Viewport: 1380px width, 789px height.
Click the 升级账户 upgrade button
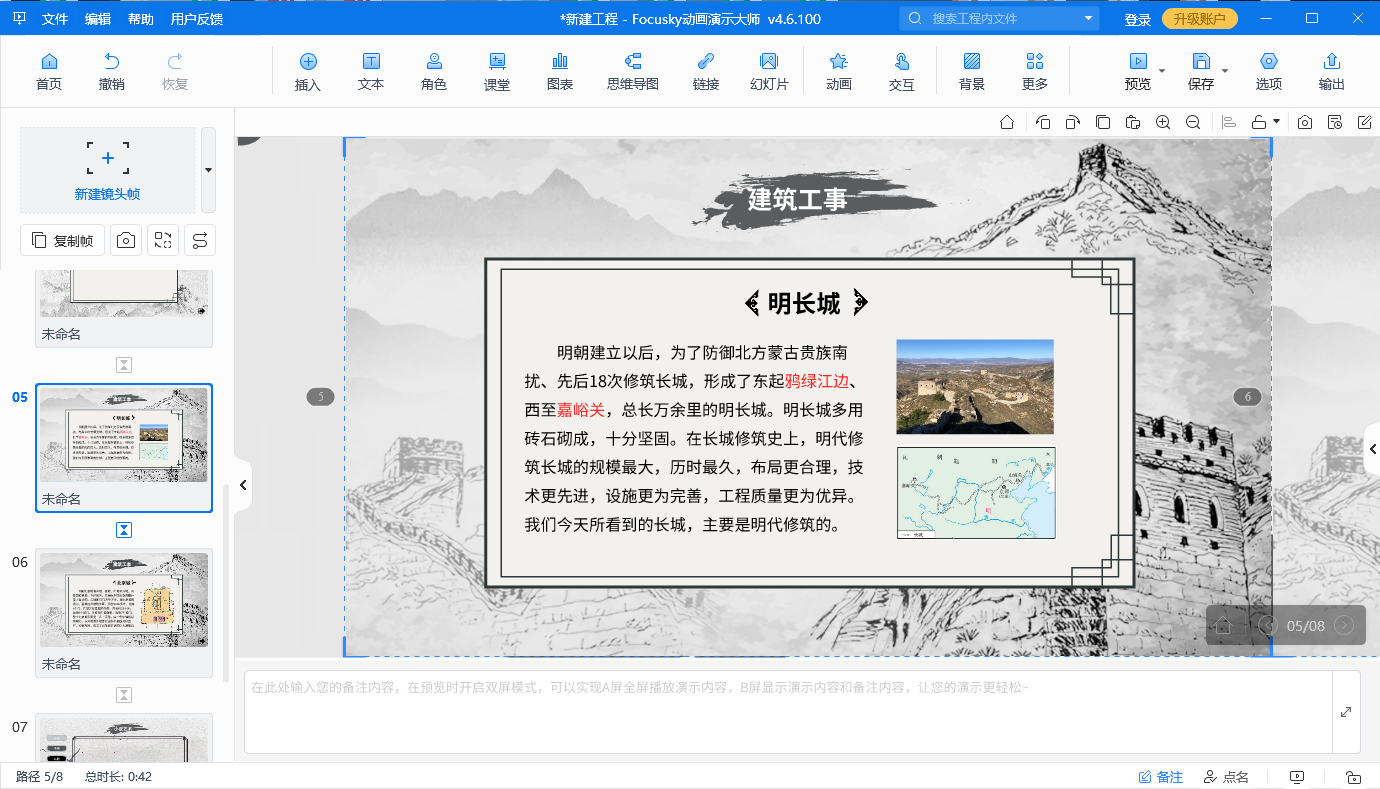[1200, 19]
